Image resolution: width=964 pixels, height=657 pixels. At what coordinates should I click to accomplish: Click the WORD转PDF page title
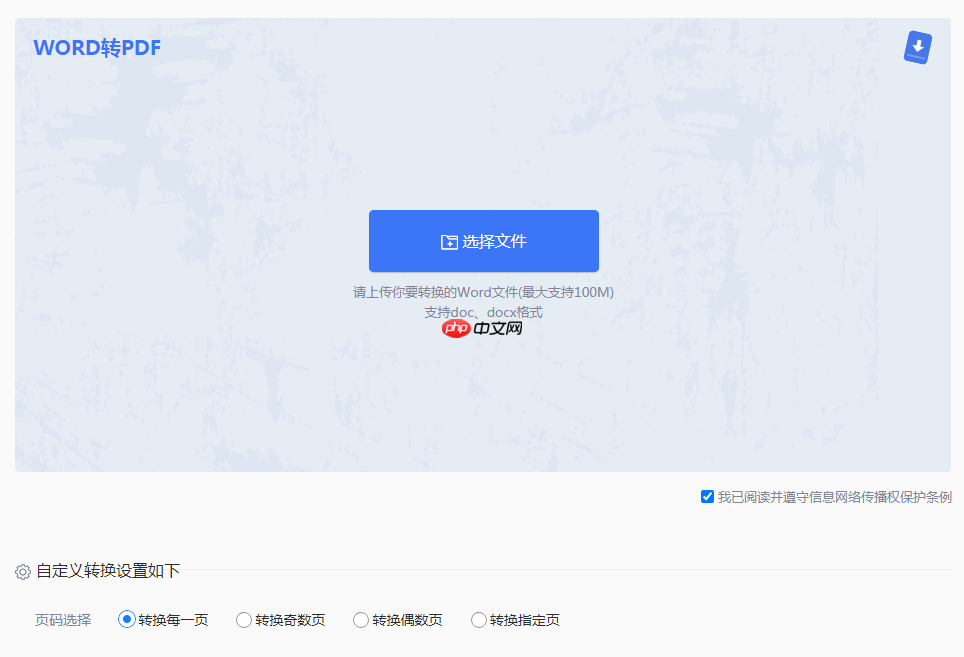click(x=97, y=46)
